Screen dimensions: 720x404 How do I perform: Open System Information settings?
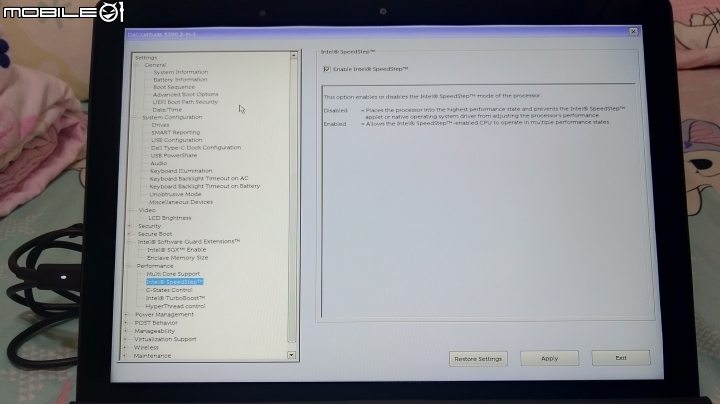click(180, 72)
